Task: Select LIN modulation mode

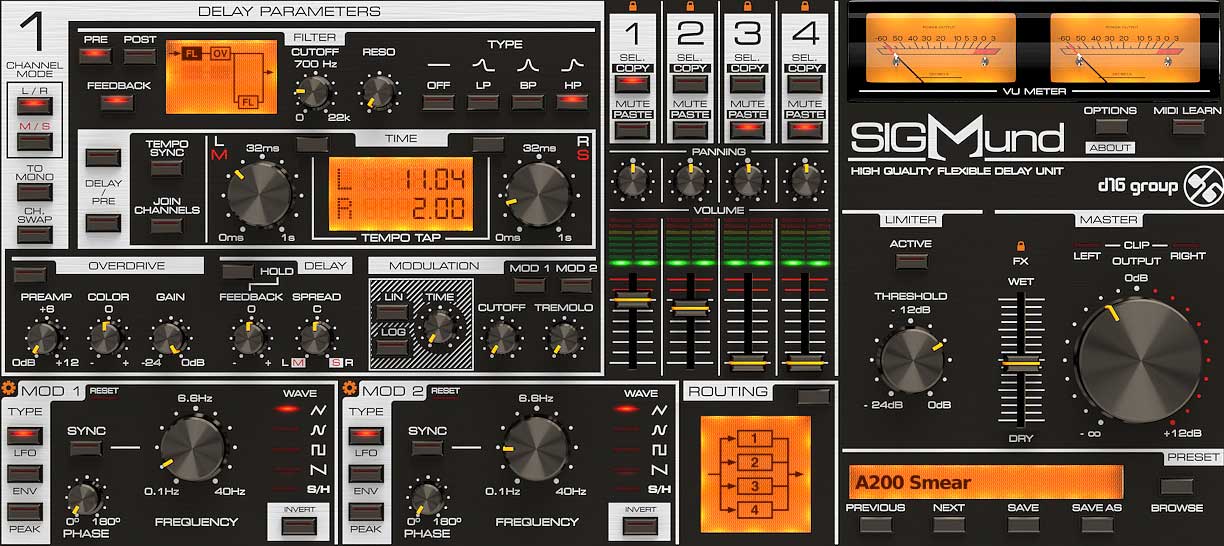Action: pyautogui.click(x=392, y=312)
